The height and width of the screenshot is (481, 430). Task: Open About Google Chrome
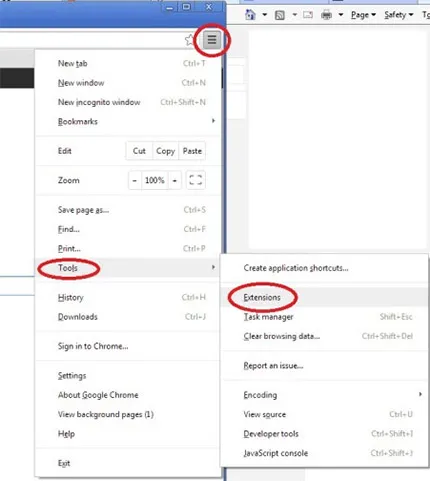[128, 395]
